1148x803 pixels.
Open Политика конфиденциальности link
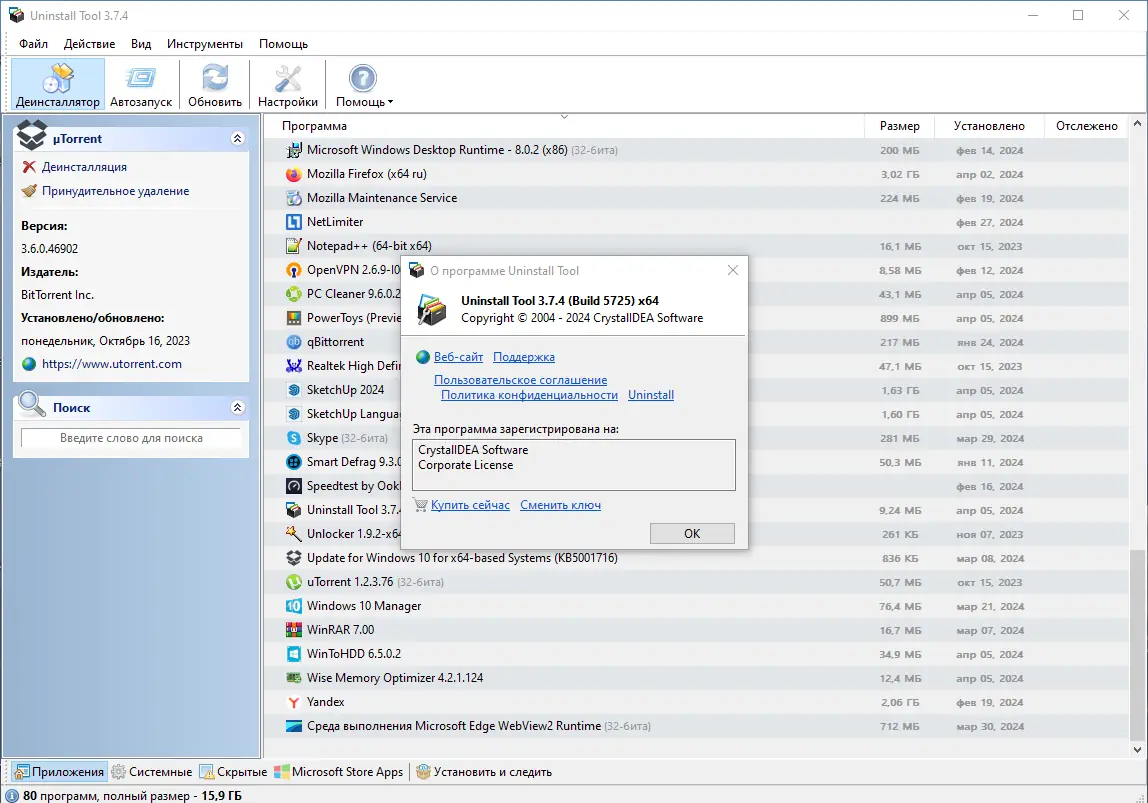pos(529,395)
